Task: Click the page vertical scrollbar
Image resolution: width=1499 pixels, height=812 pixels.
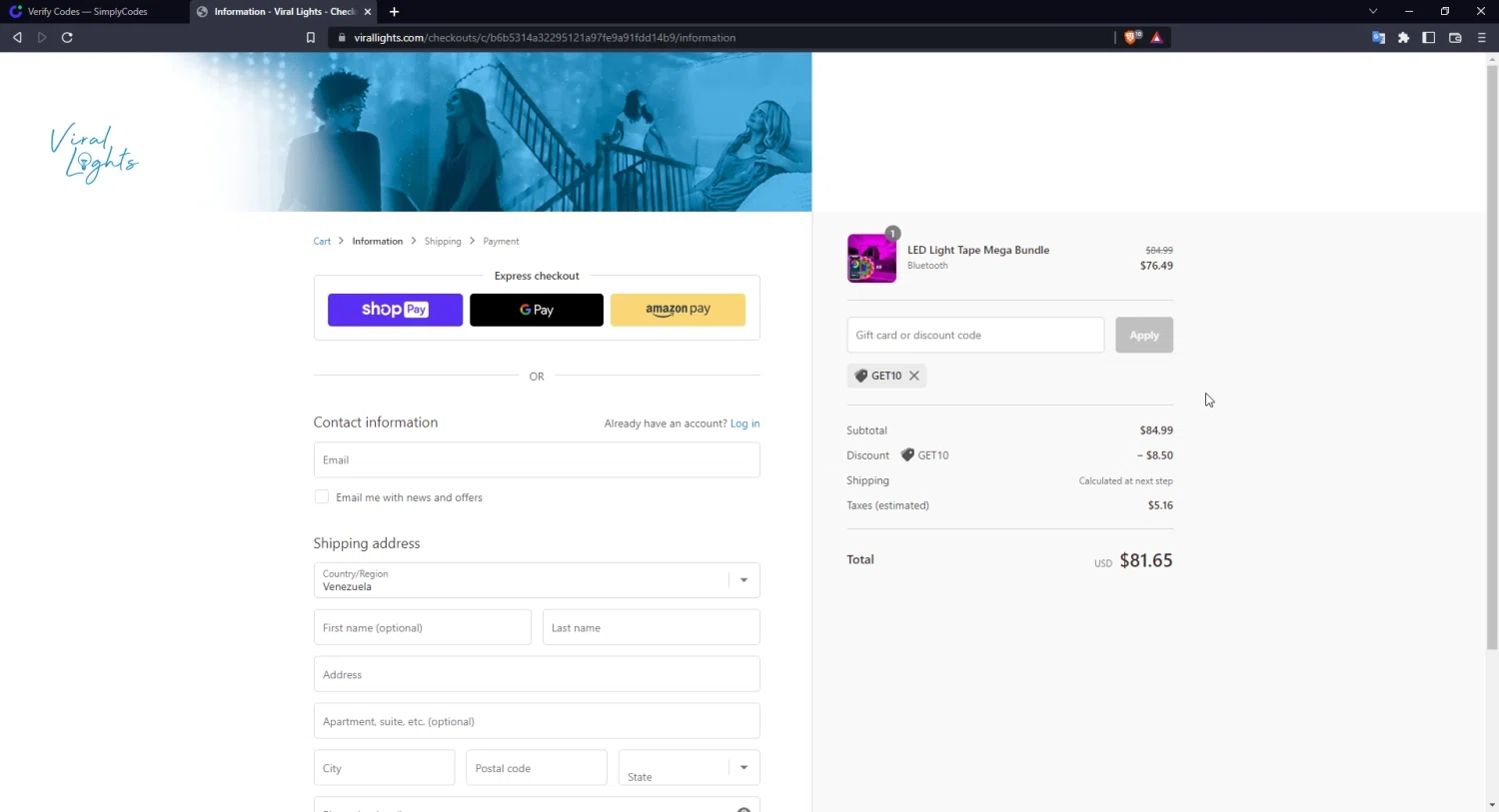Action: (x=1492, y=358)
